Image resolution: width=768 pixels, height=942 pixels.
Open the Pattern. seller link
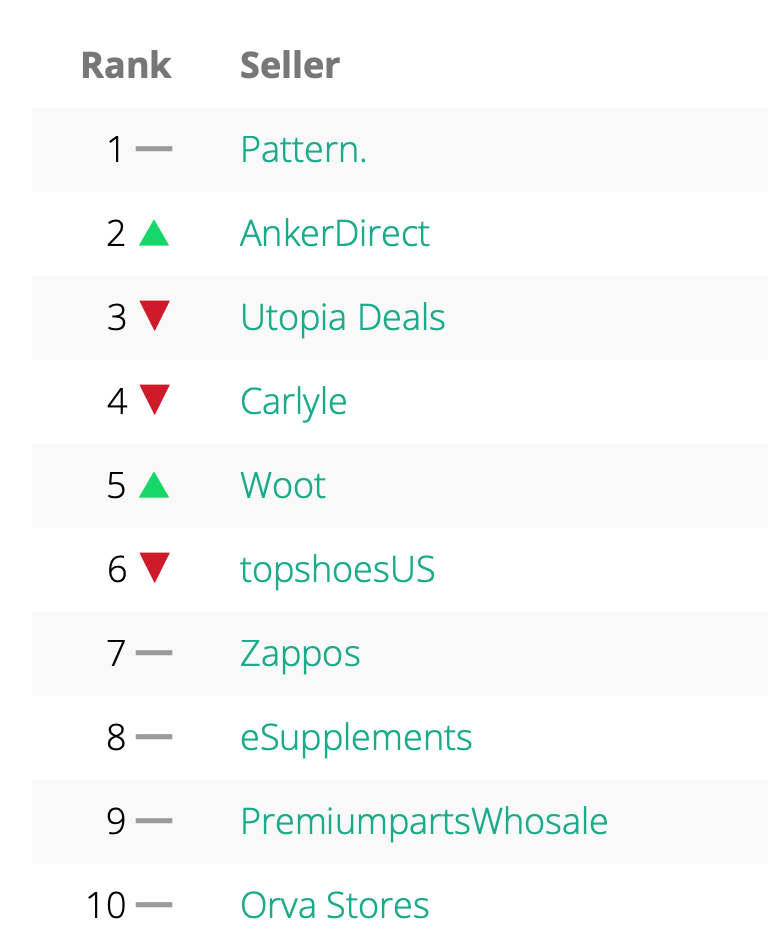click(303, 150)
